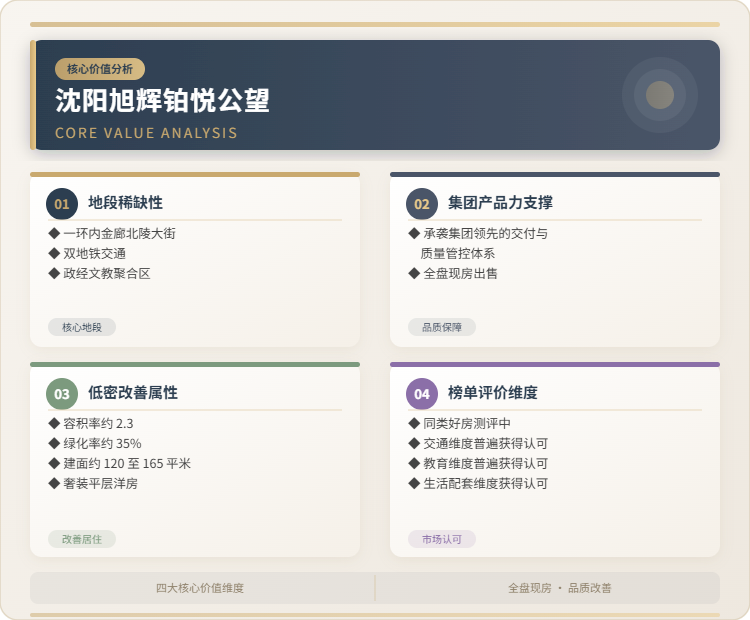Click the 01 number badge
Image resolution: width=750 pixels, height=620 pixels.
[x=62, y=204]
